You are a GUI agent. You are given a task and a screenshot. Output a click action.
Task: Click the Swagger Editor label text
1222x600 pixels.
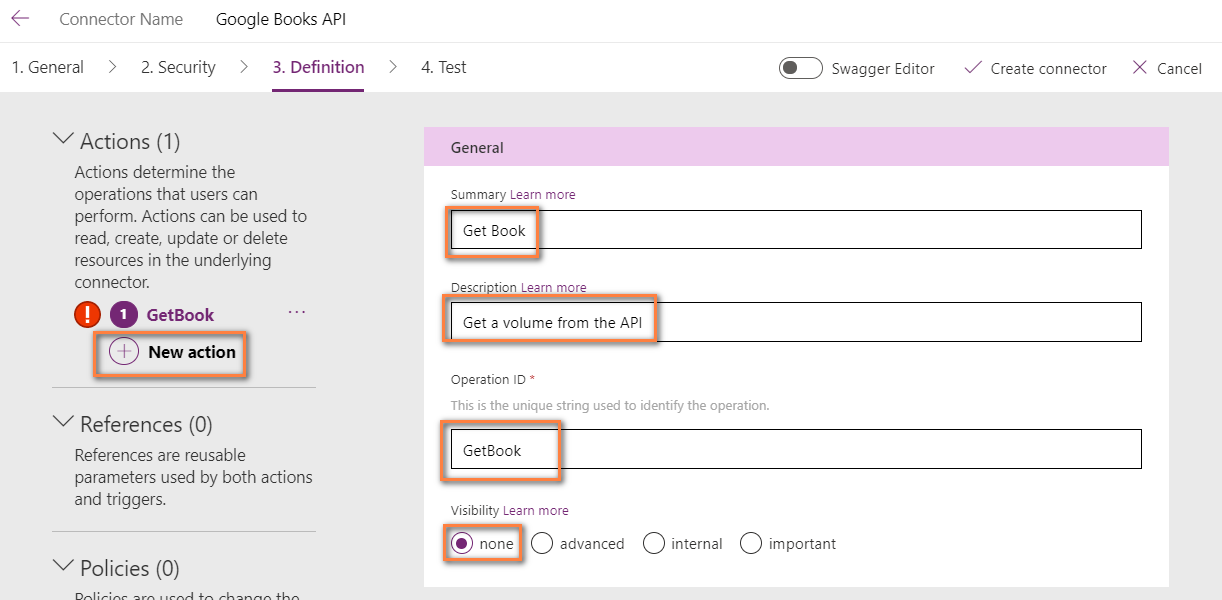[x=883, y=69]
